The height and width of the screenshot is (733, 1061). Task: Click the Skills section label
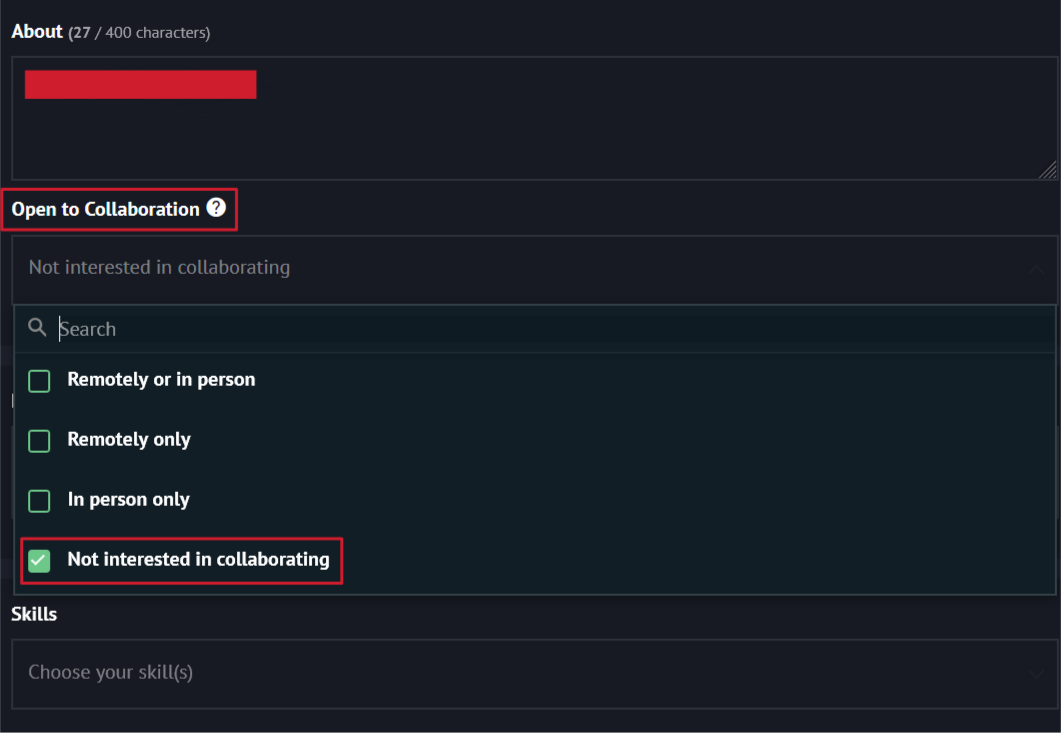click(34, 614)
